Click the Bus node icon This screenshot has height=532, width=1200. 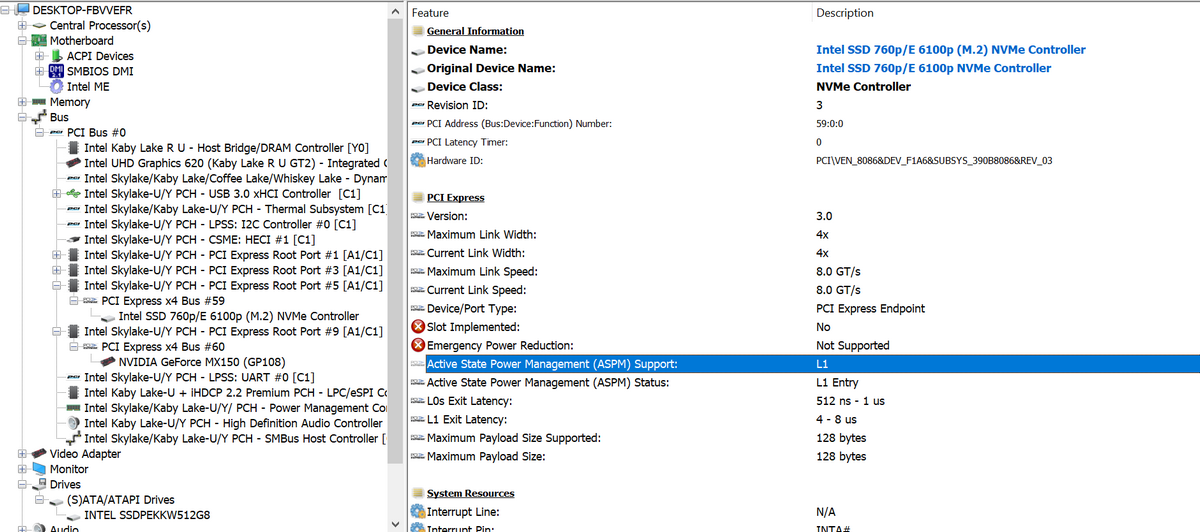39,117
